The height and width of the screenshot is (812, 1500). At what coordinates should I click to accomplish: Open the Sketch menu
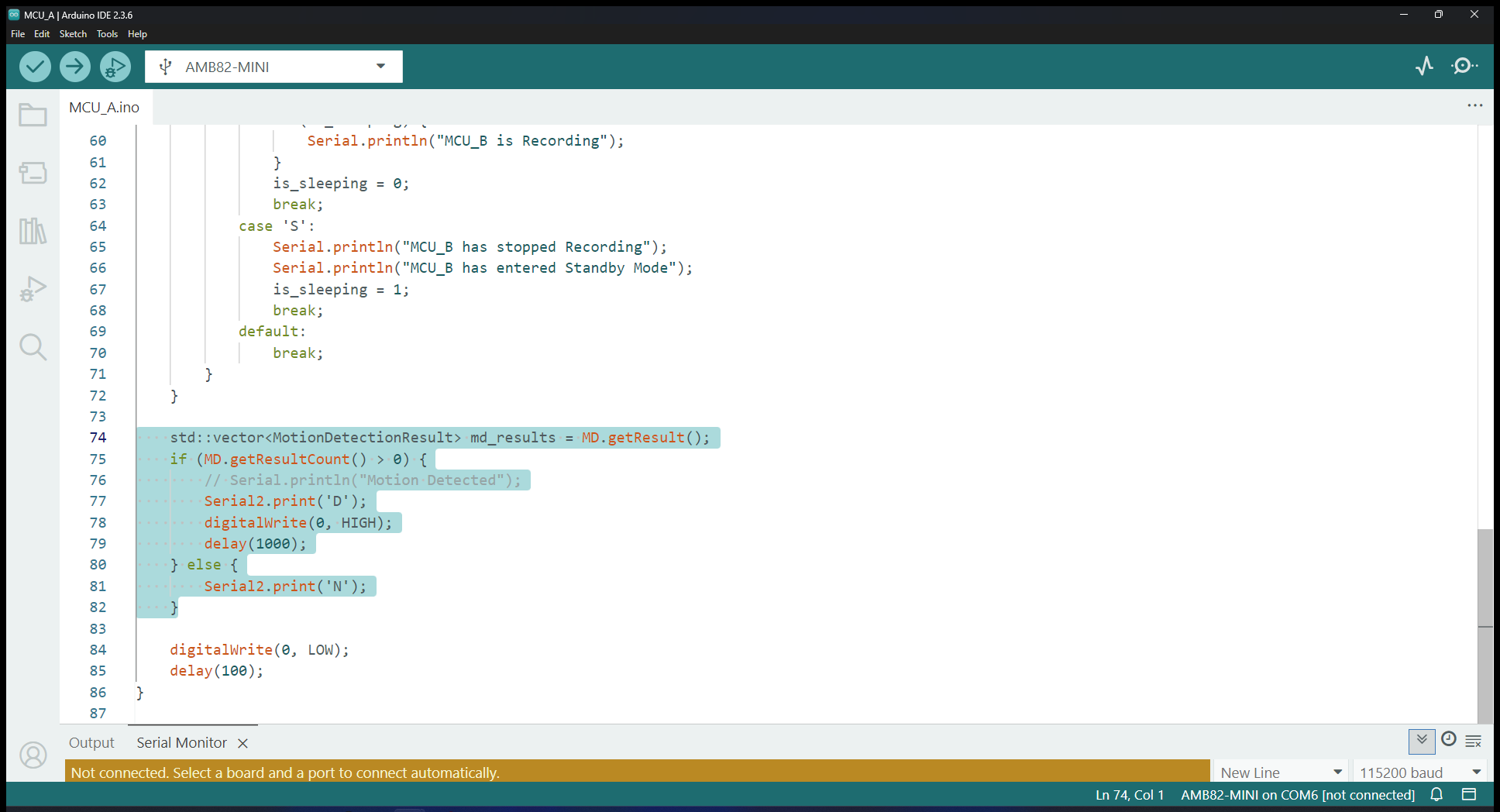click(x=73, y=34)
